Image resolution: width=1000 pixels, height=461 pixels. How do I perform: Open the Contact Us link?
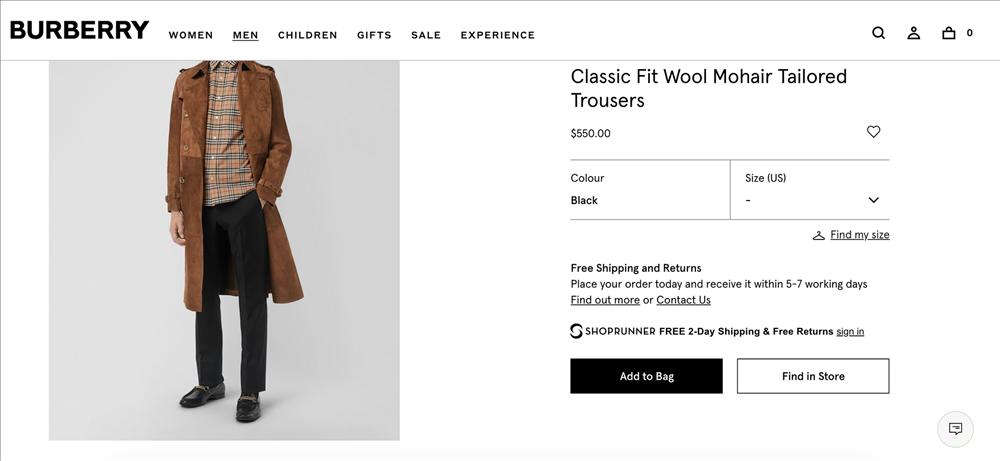pos(683,300)
